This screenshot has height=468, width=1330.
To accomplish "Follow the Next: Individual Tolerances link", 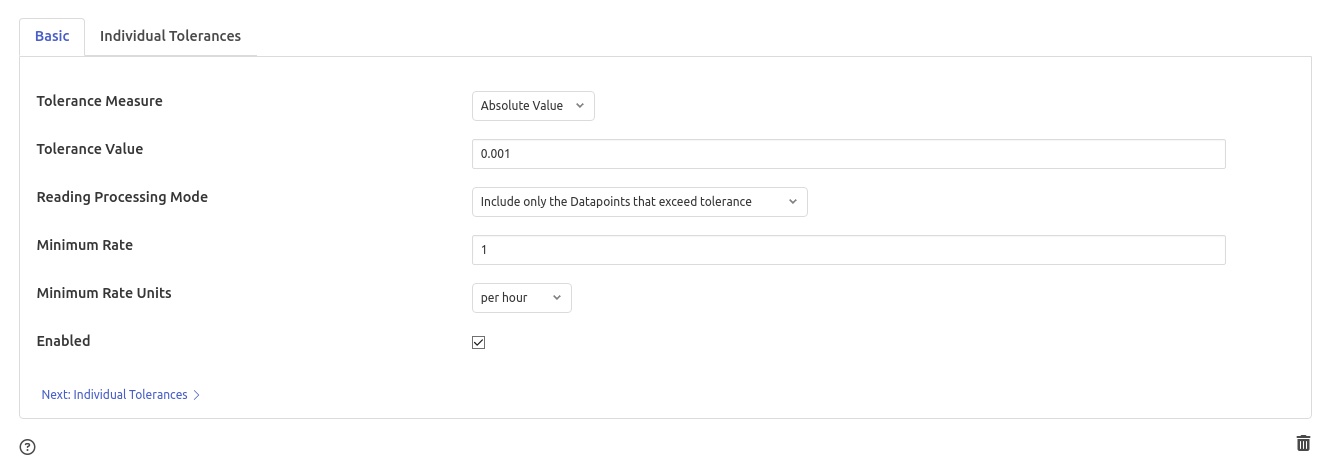I will (x=114, y=395).
